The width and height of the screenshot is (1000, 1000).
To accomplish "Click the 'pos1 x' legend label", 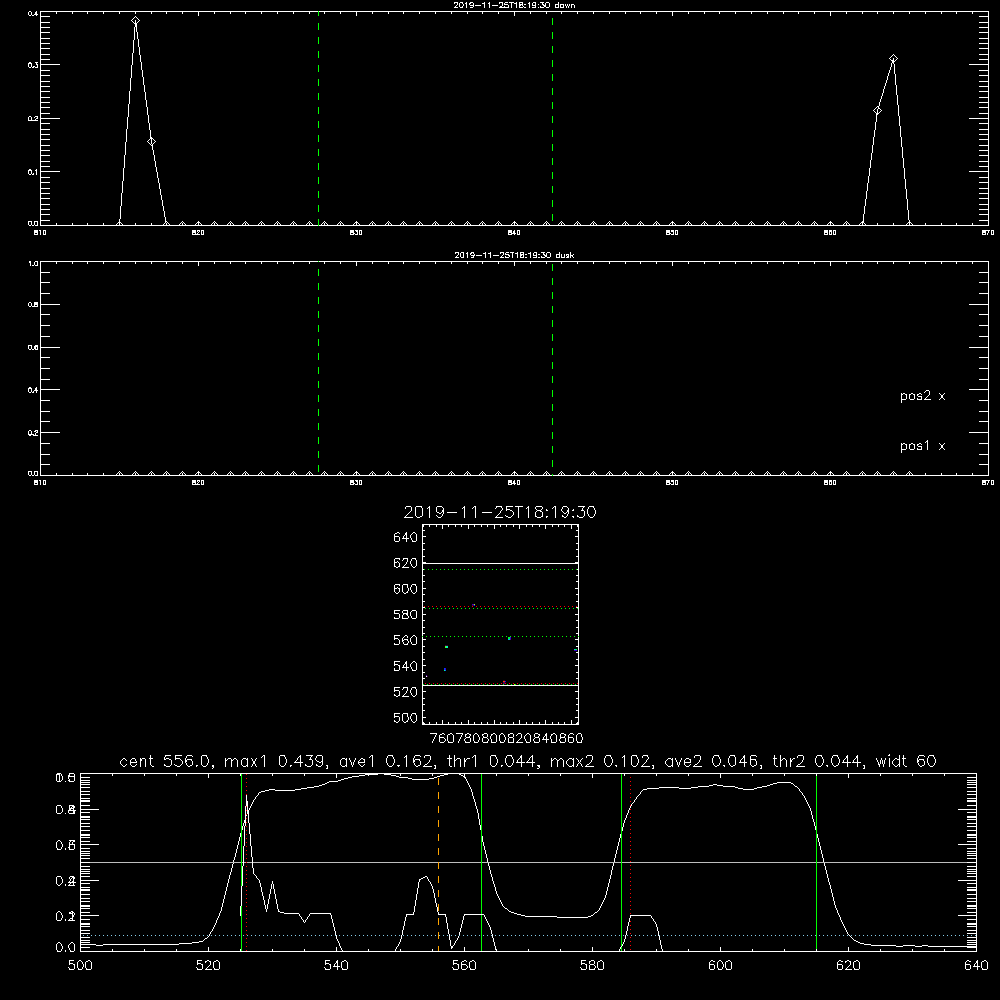I will [922, 446].
